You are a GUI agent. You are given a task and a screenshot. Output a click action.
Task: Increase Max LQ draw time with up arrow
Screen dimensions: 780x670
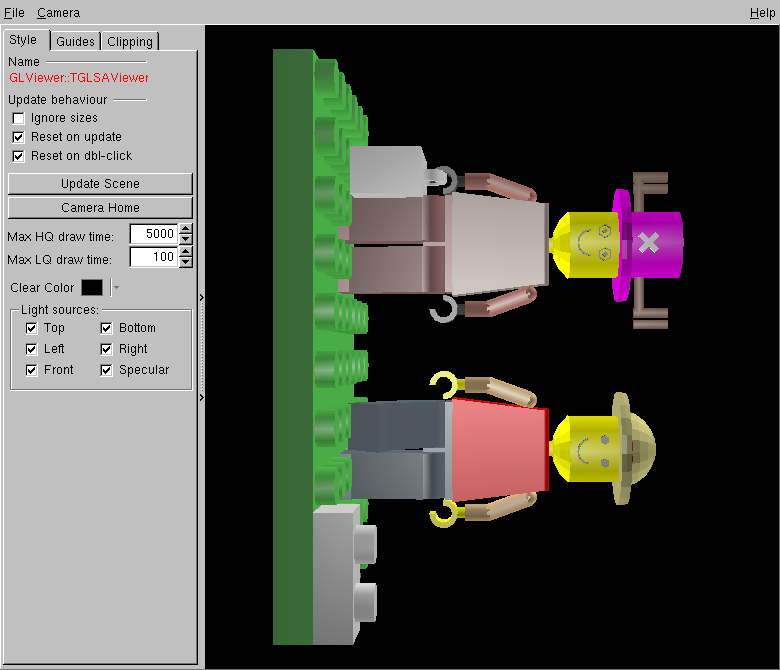(186, 252)
